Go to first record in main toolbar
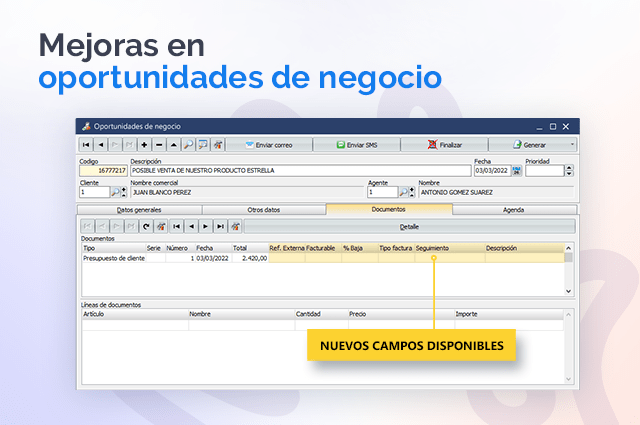640x425 pixels. tap(86, 145)
